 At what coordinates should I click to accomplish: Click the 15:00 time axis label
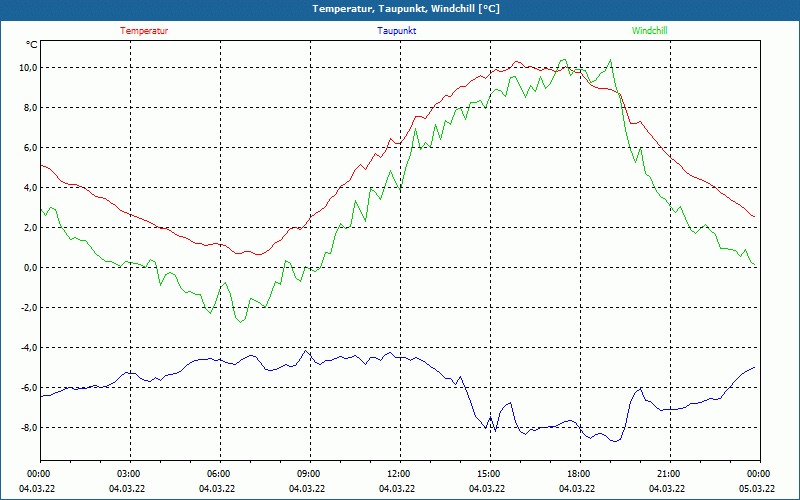[489, 474]
